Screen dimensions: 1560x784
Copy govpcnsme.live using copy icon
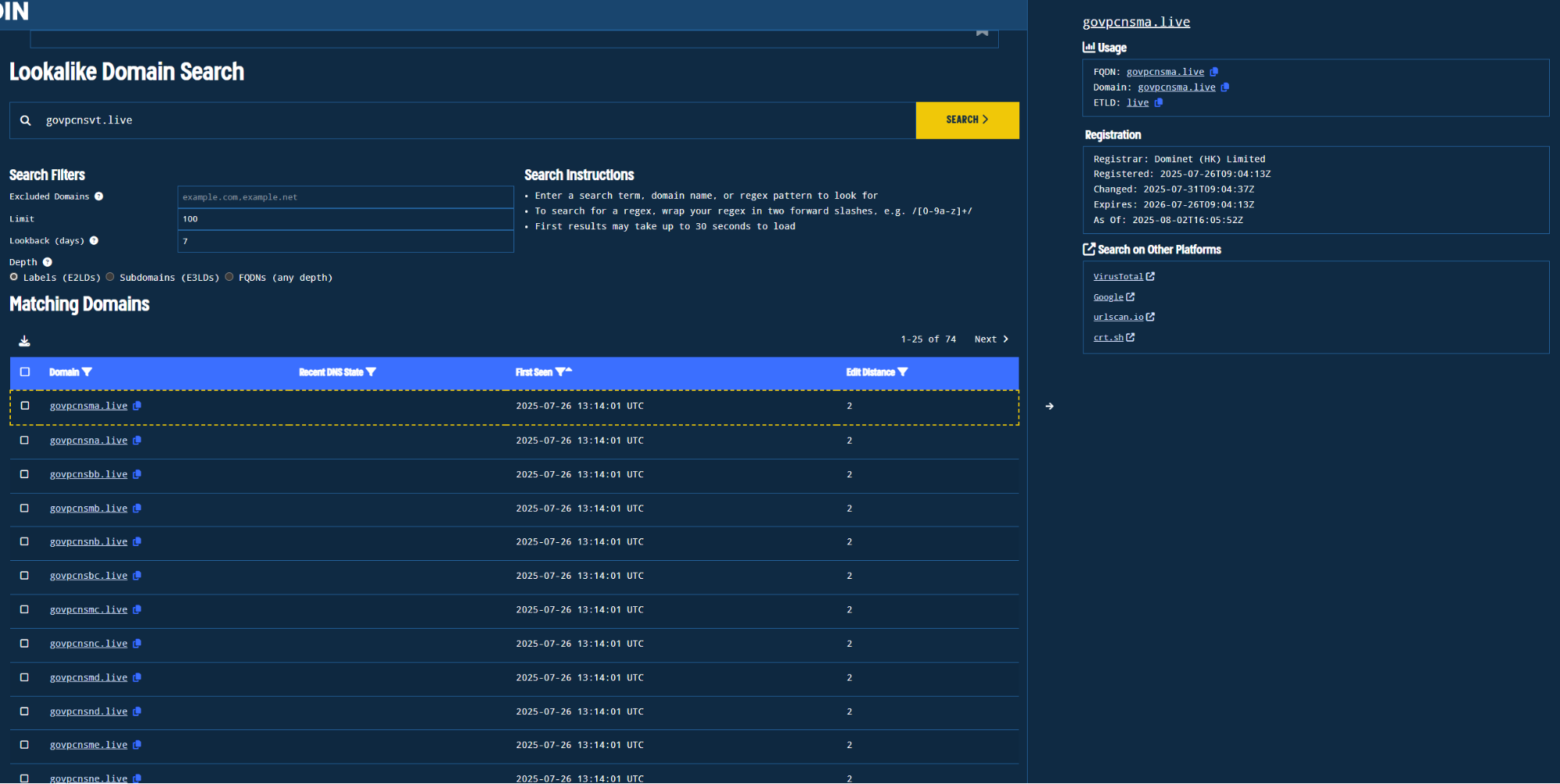coord(137,745)
